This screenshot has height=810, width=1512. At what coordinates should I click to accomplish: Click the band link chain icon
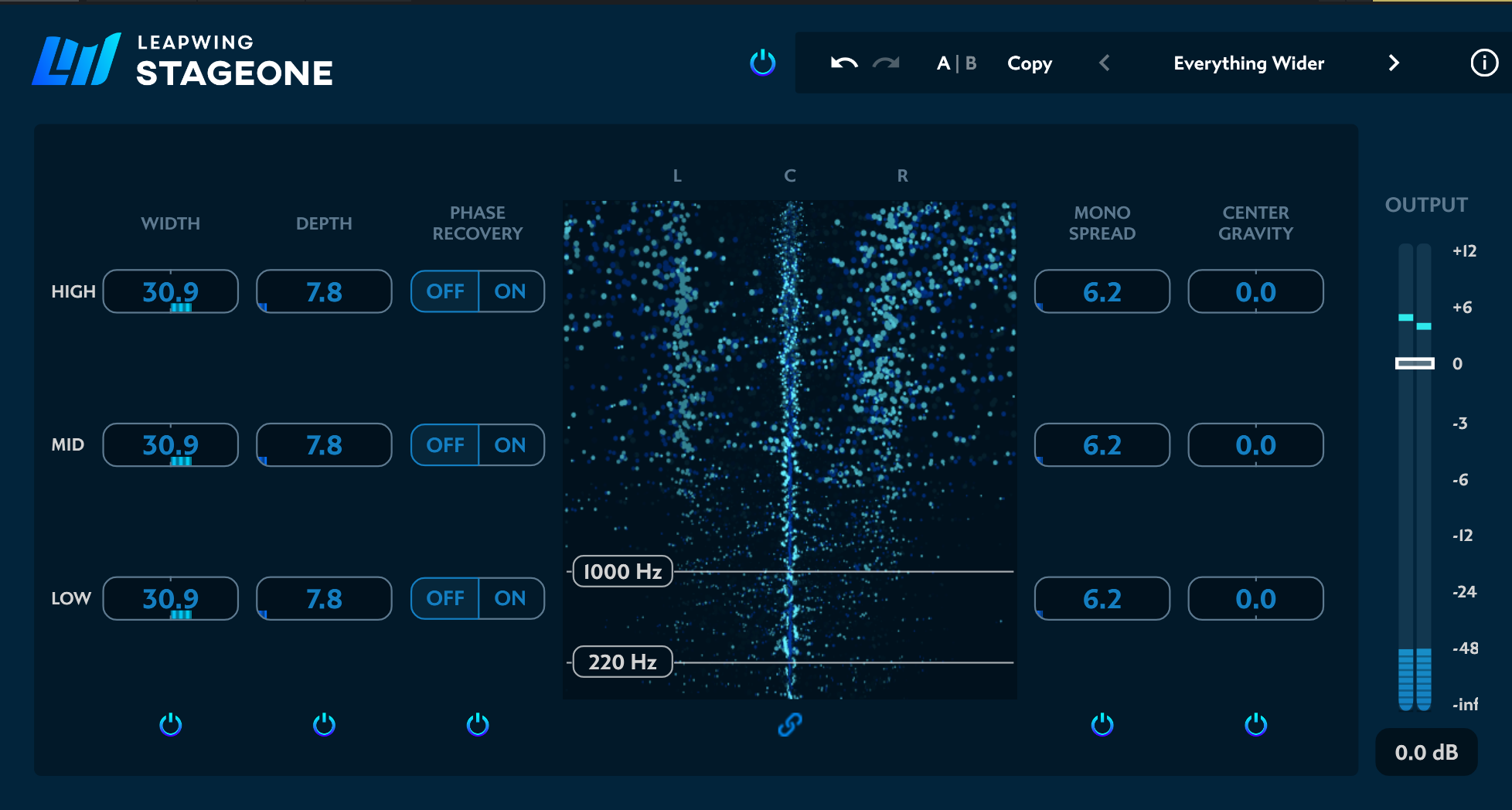point(790,724)
